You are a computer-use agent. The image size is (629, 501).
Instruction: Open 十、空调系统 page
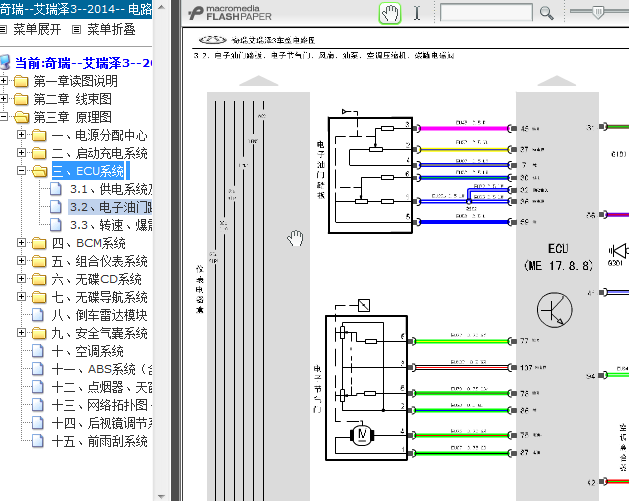click(x=87, y=351)
